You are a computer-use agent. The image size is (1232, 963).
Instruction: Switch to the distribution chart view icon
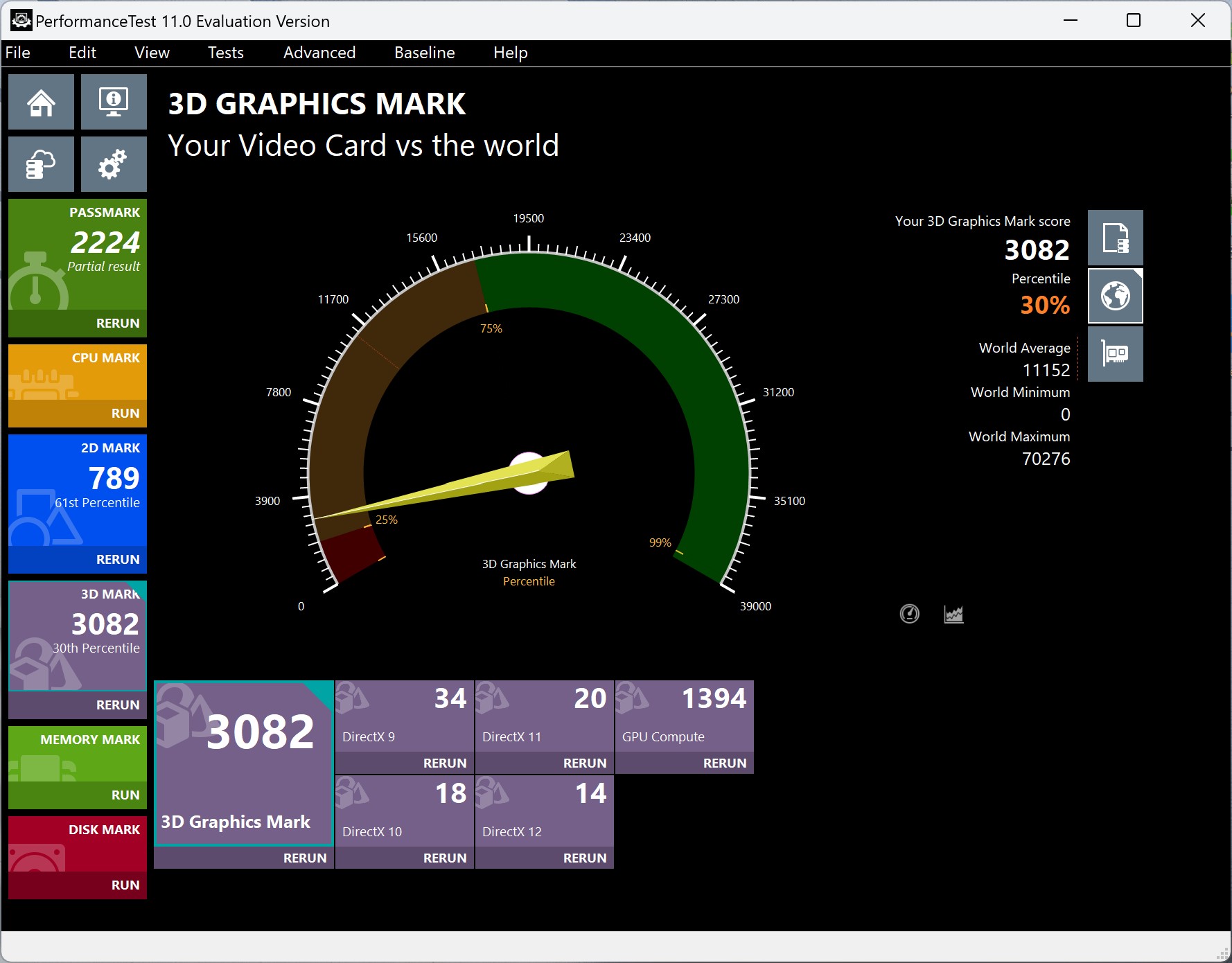(953, 614)
